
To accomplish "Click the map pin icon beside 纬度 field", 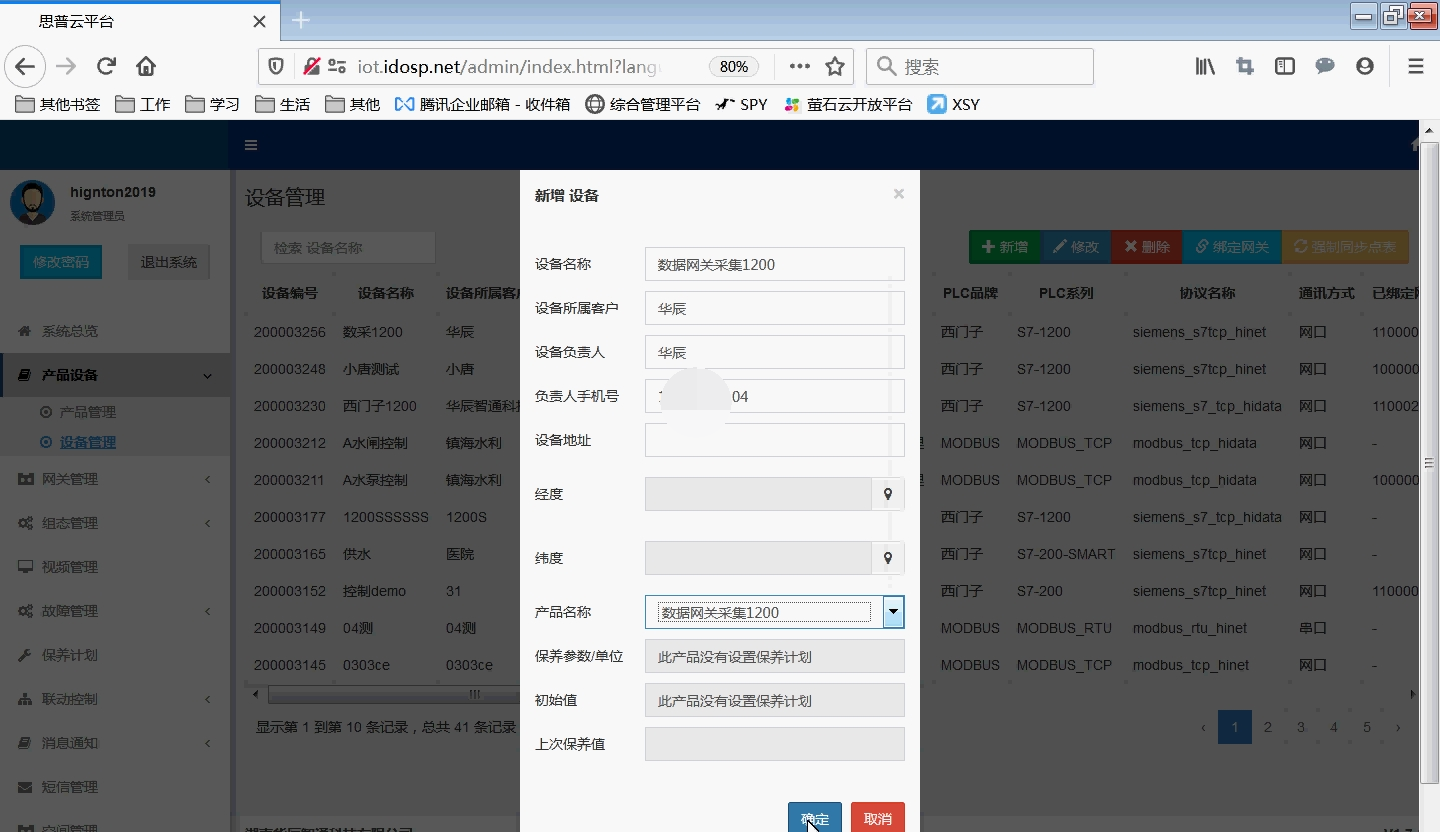I will pos(888,558).
